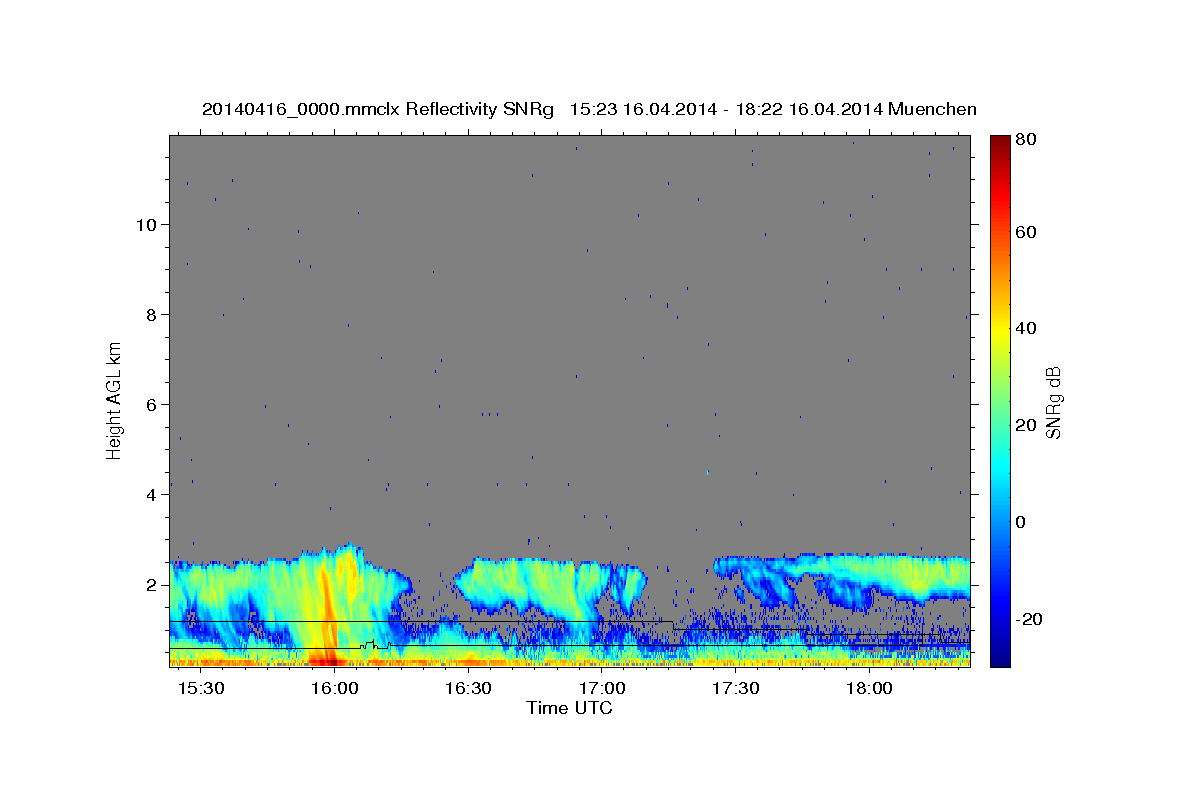Click the 17:30 time axis label
Viewport: 1200px width, 800px height.
pos(736,689)
